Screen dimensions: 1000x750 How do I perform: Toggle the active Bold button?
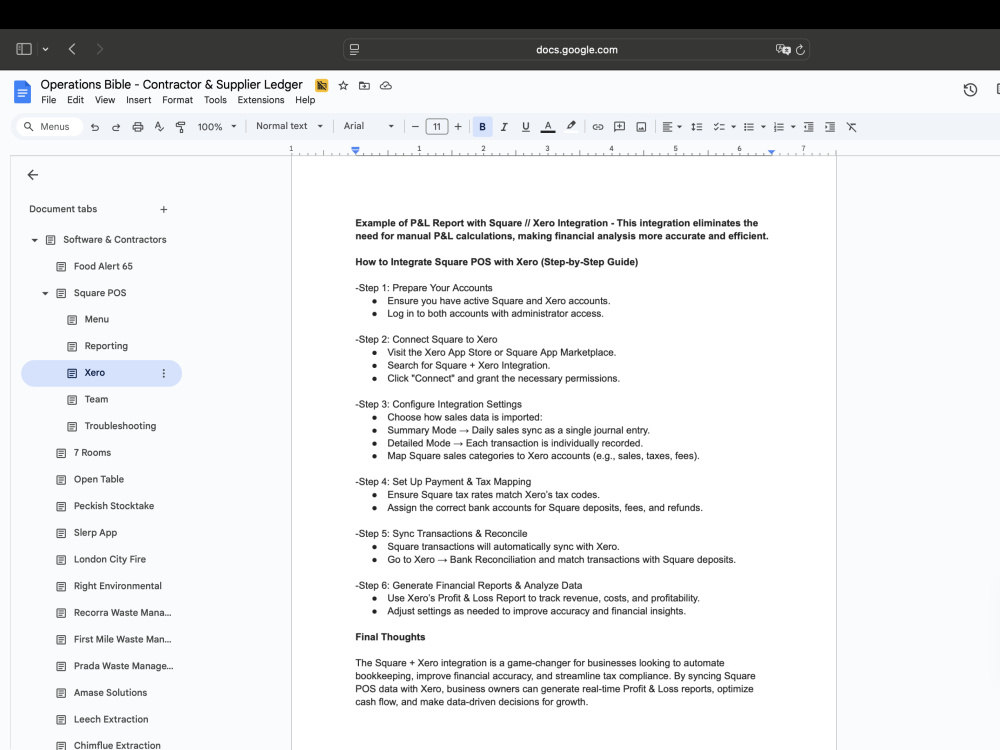(482, 127)
